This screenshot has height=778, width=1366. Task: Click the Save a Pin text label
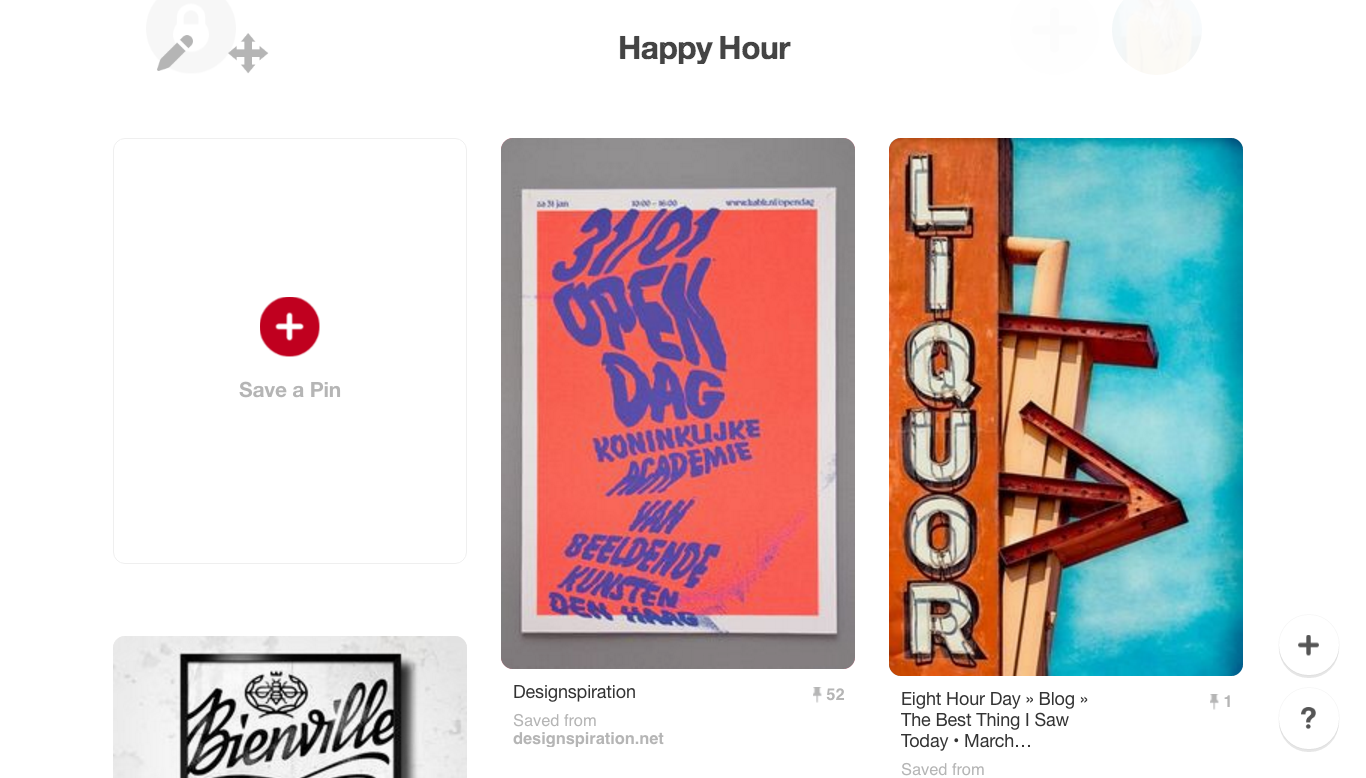290,390
